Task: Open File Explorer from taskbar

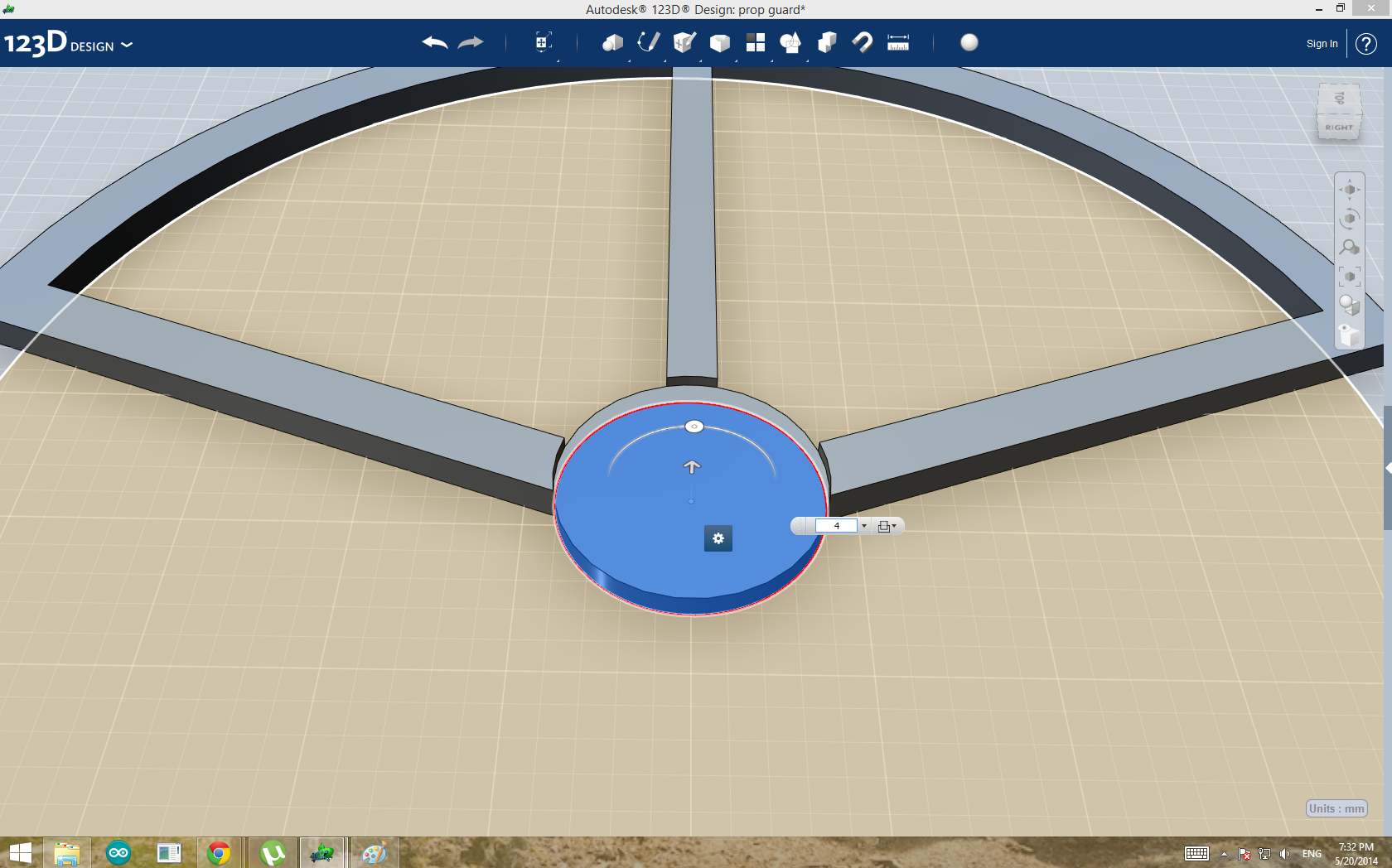Action: (66, 852)
